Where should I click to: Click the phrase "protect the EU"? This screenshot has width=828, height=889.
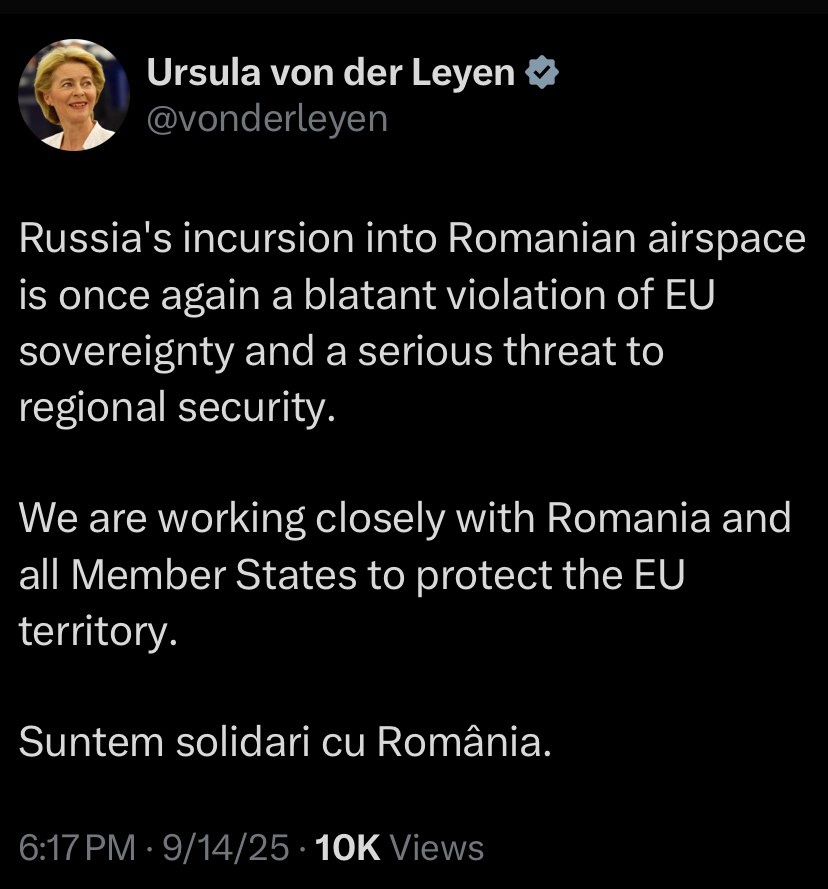[x=550, y=574]
